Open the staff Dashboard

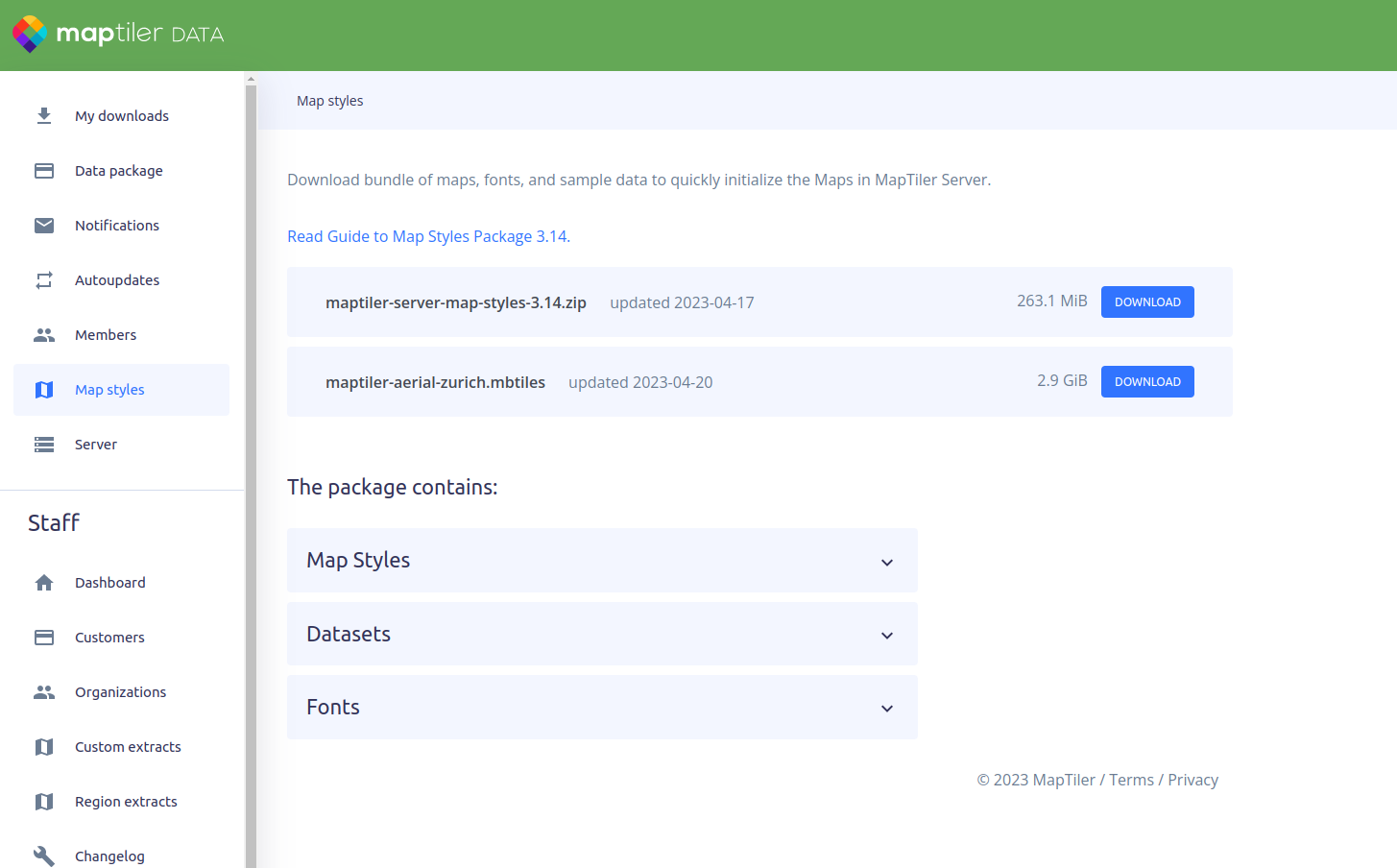point(122,583)
